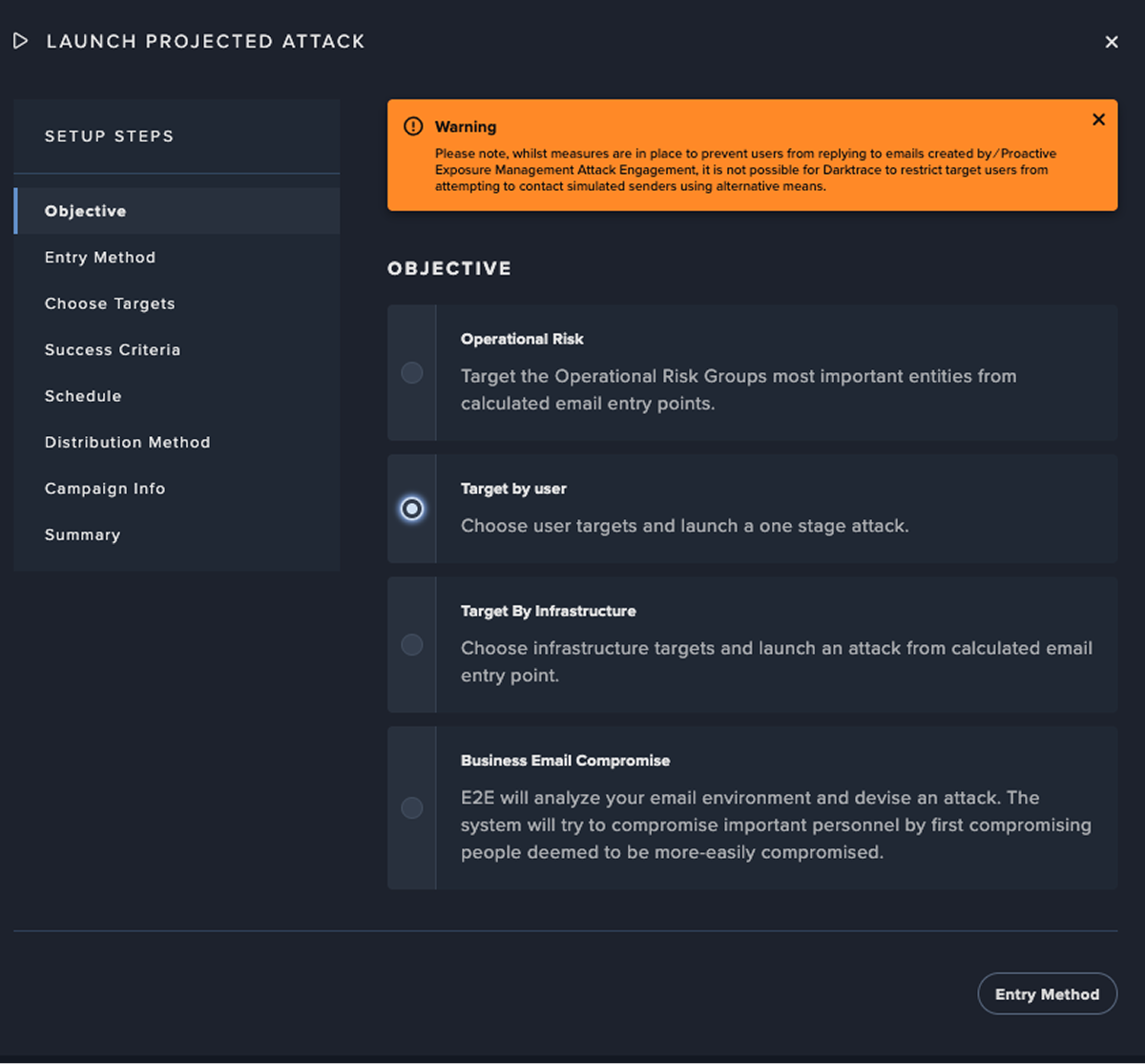The image size is (1145, 1064).
Task: Go to the Distribution Method step
Action: pos(128,443)
